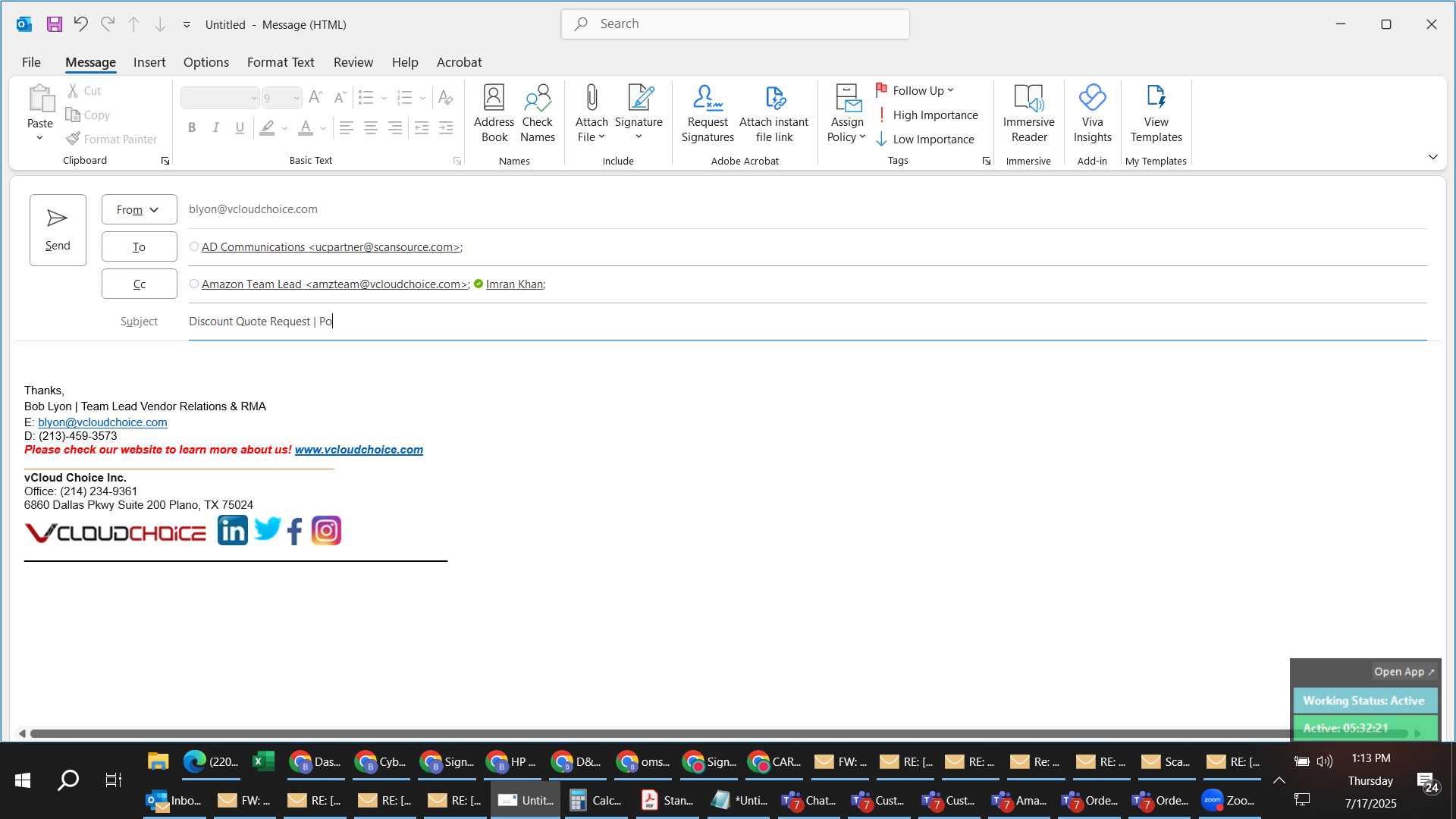Decrease font size
Image resolution: width=1456 pixels, height=819 pixels.
[x=340, y=97]
